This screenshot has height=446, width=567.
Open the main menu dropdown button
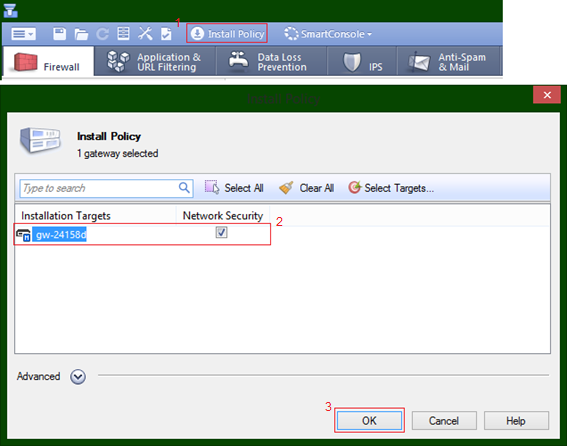pyautogui.click(x=23, y=34)
